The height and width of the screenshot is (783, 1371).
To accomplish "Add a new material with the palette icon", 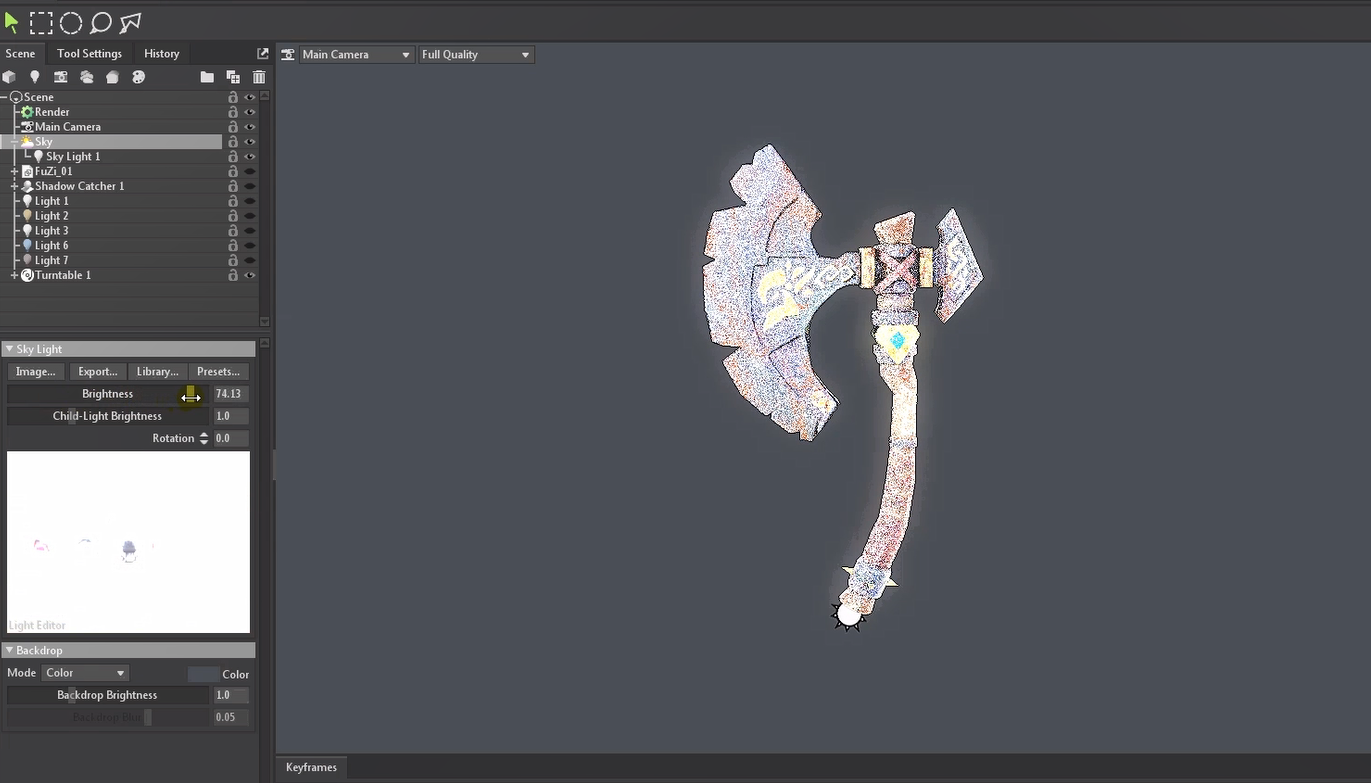I will coord(139,77).
